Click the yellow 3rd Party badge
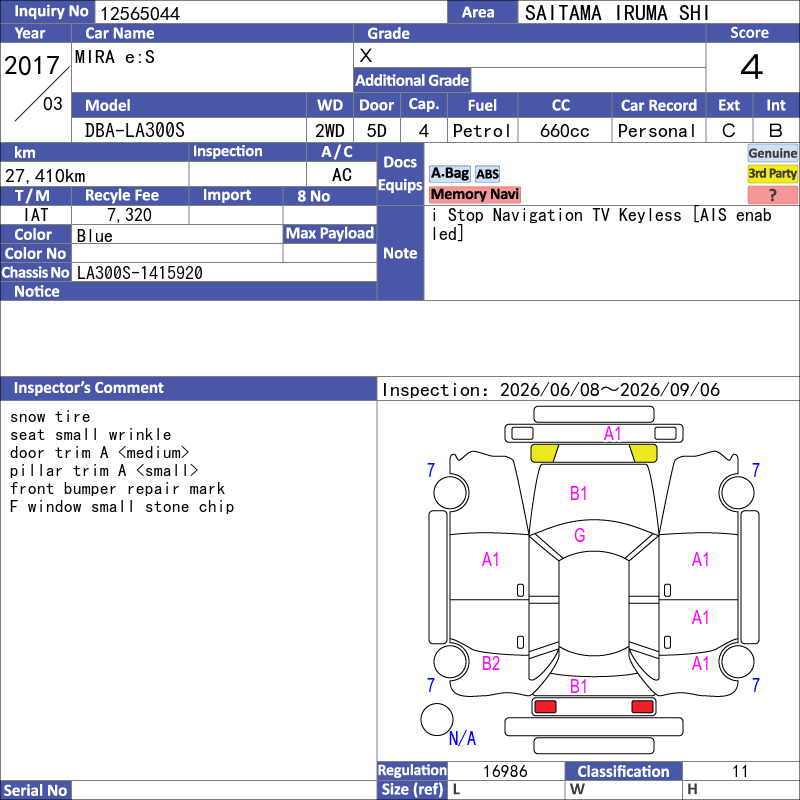800x800 pixels. pyautogui.click(x=772, y=173)
